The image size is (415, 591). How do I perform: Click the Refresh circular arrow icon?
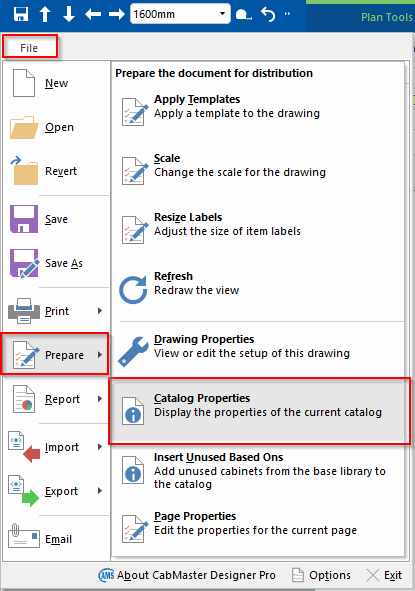click(x=133, y=289)
